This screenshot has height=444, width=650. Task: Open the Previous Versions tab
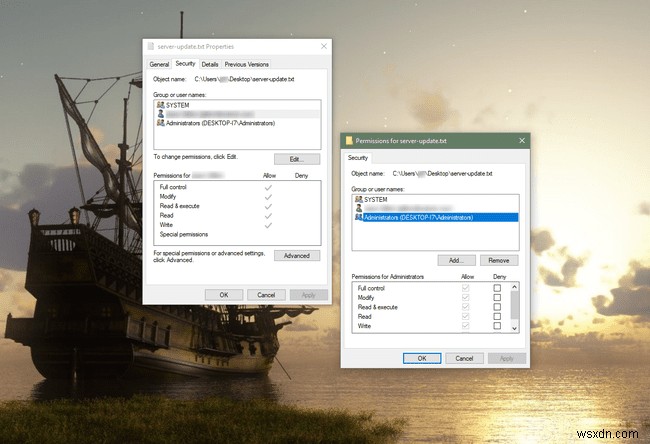pyautogui.click(x=247, y=64)
